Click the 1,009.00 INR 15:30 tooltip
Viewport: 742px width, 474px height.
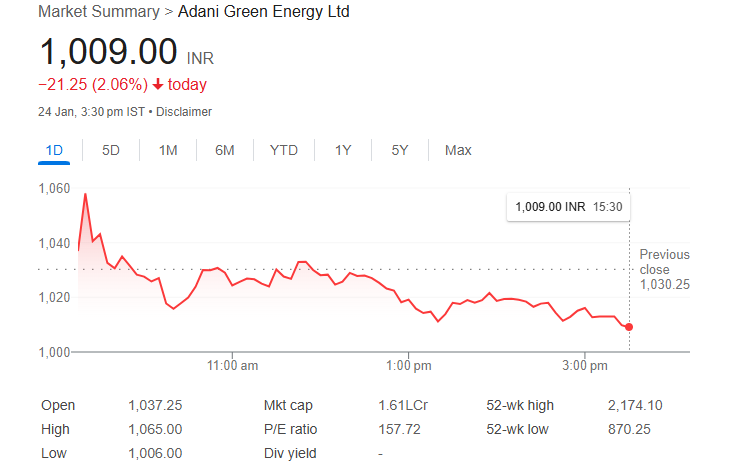(568, 207)
